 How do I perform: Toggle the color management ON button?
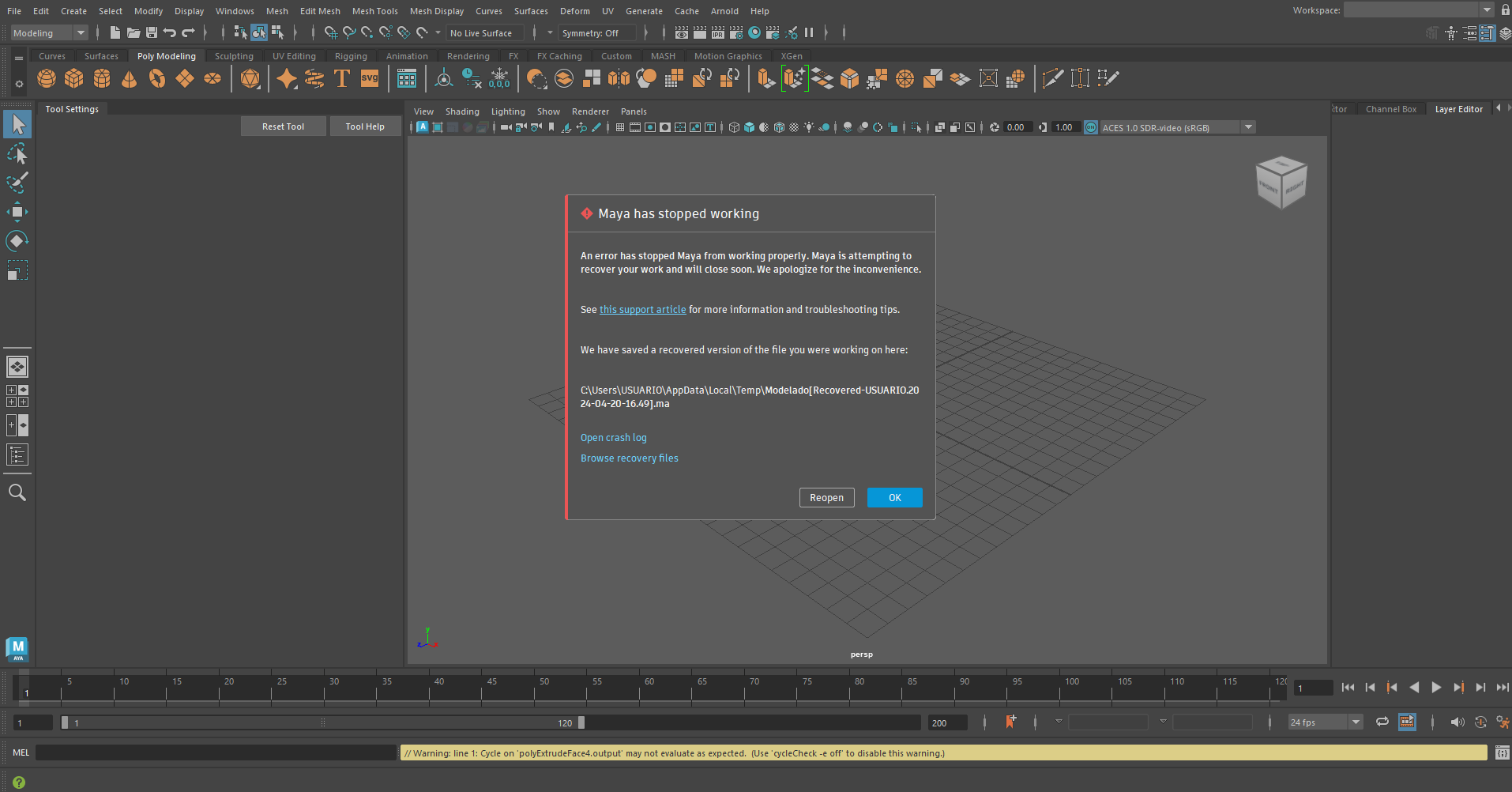(x=1091, y=127)
